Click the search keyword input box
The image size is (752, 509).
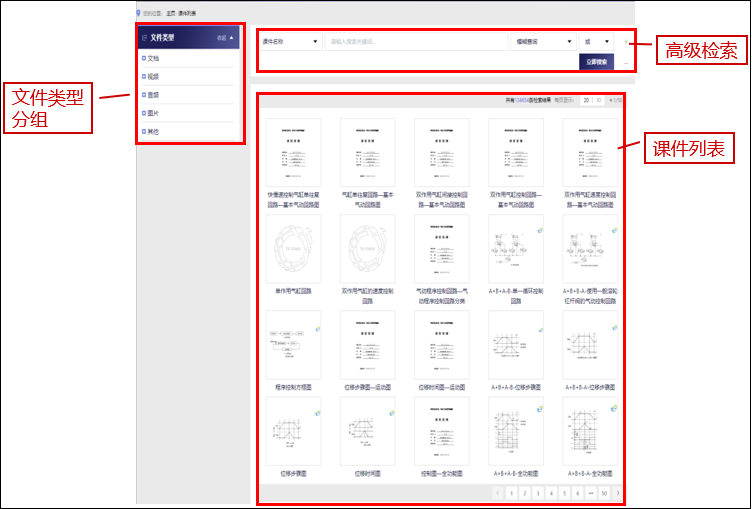coord(416,42)
